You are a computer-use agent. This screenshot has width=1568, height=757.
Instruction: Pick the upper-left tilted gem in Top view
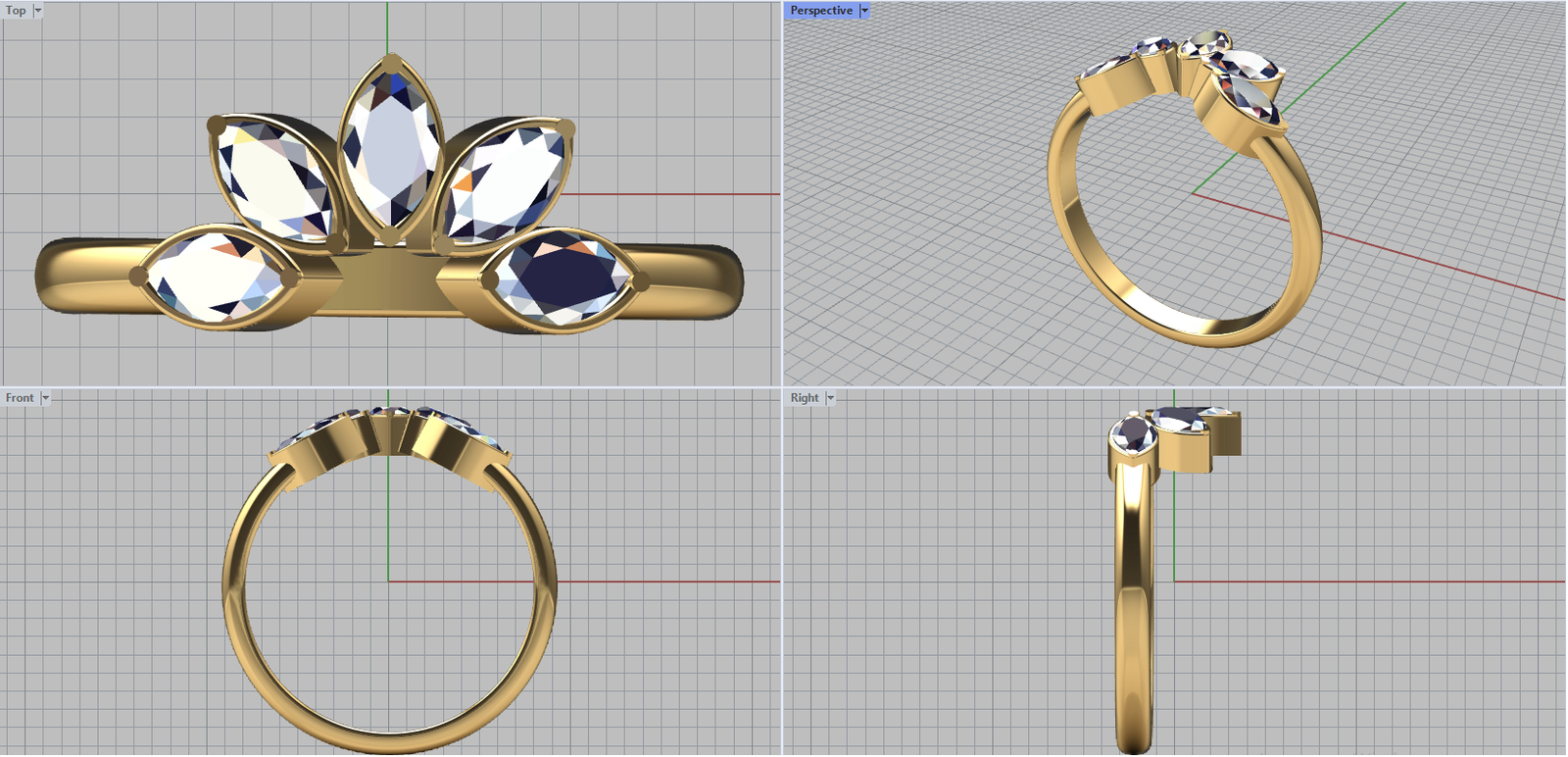tap(272, 178)
